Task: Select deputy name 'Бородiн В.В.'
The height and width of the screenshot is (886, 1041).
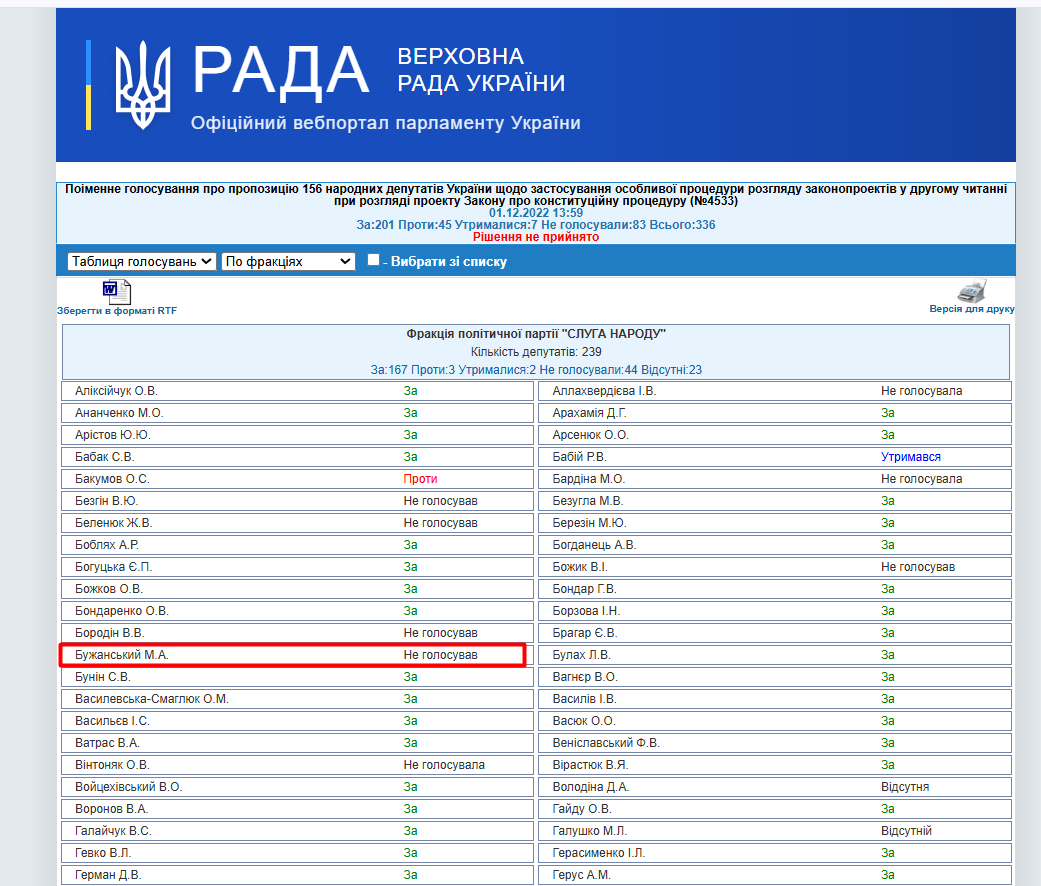Action: click(x=110, y=632)
